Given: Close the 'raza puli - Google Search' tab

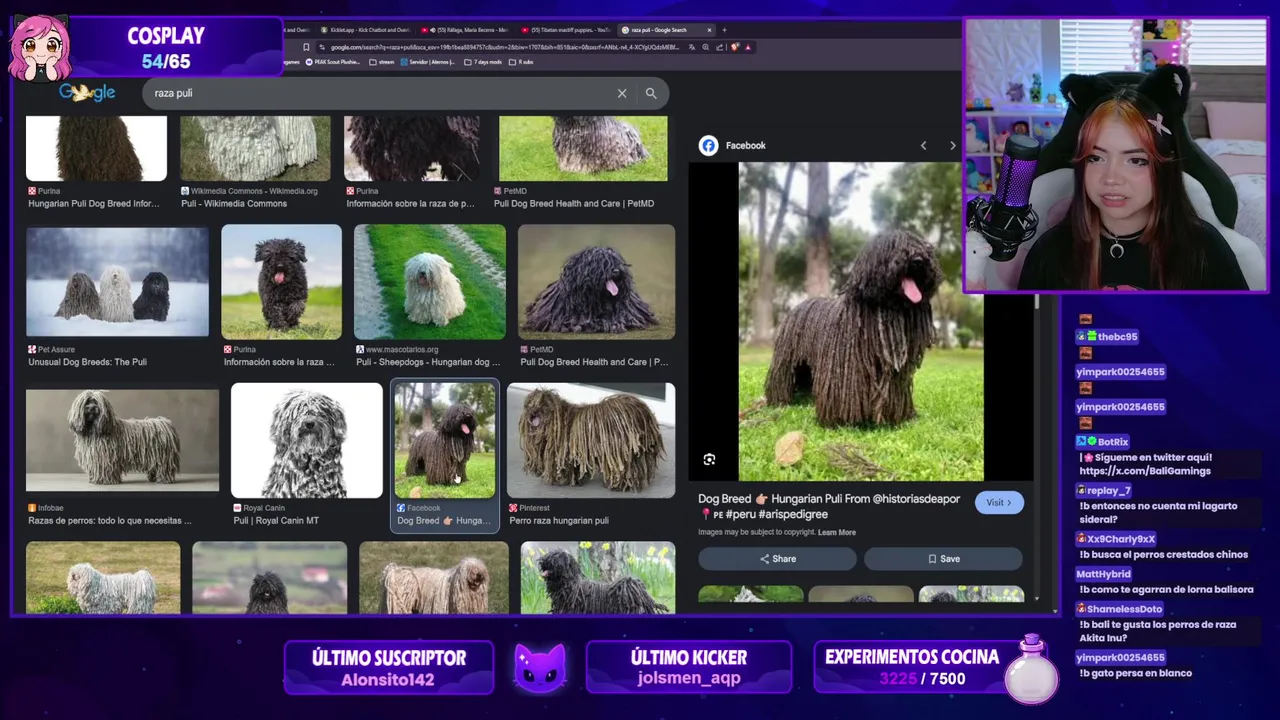Looking at the screenshot, I should pos(709,30).
